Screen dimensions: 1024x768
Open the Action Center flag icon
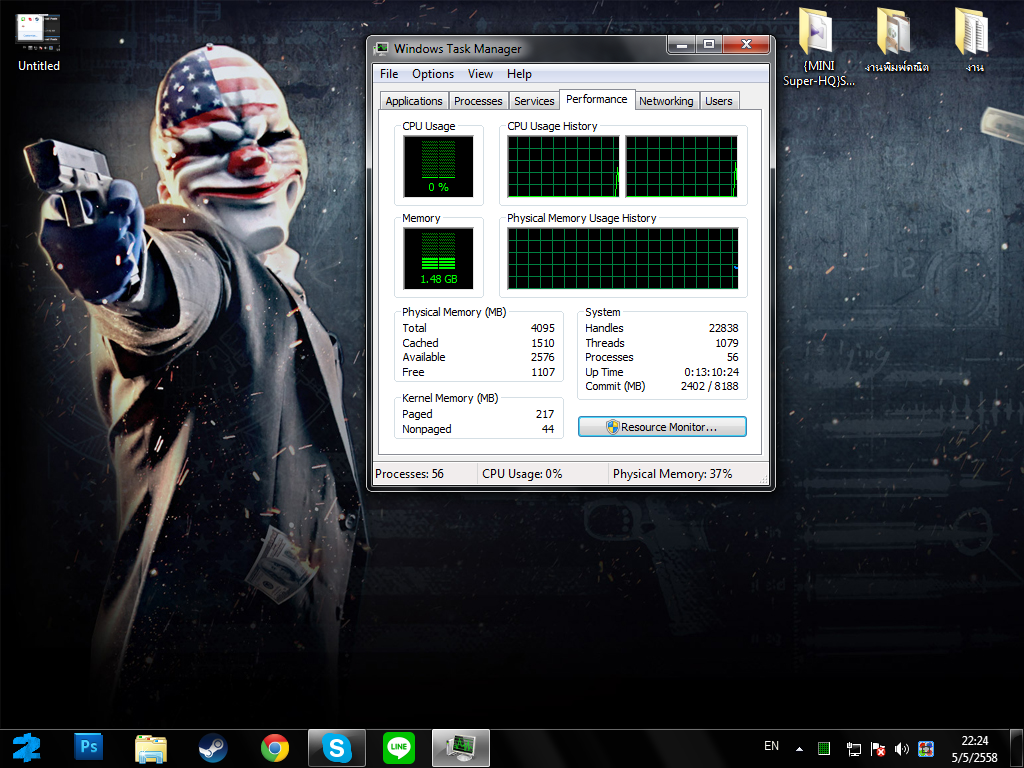878,749
